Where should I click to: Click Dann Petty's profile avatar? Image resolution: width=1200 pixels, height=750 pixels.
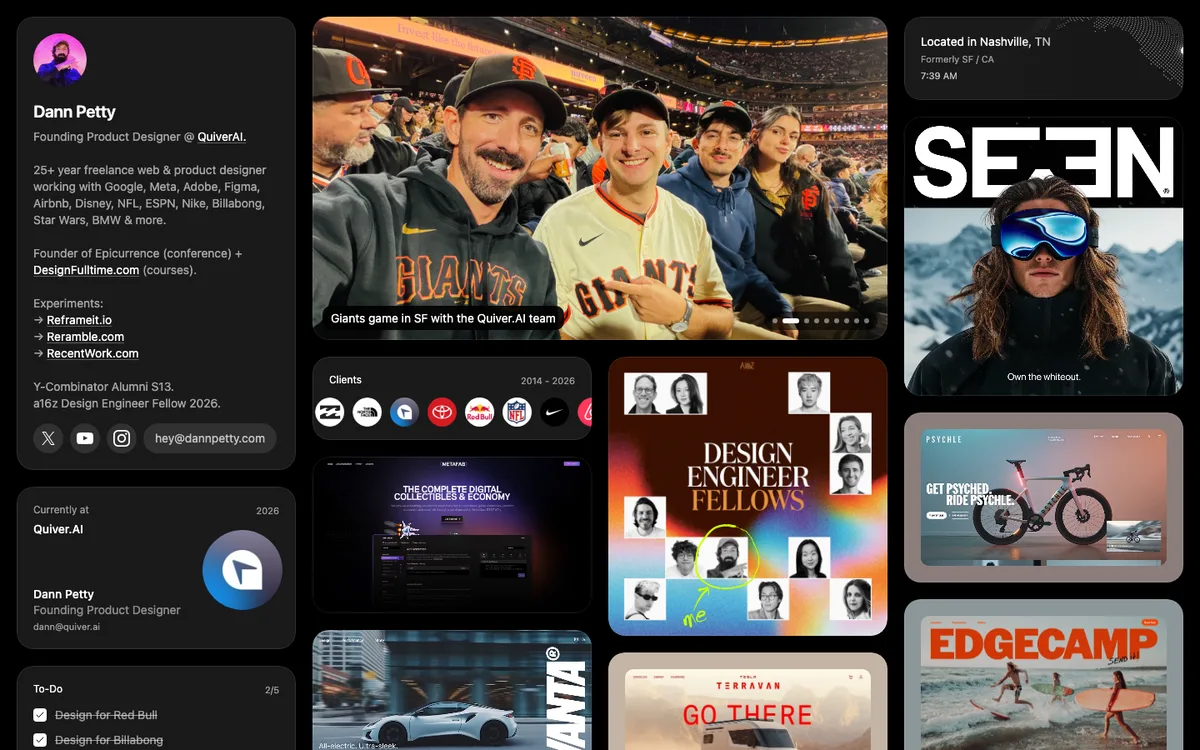point(60,60)
